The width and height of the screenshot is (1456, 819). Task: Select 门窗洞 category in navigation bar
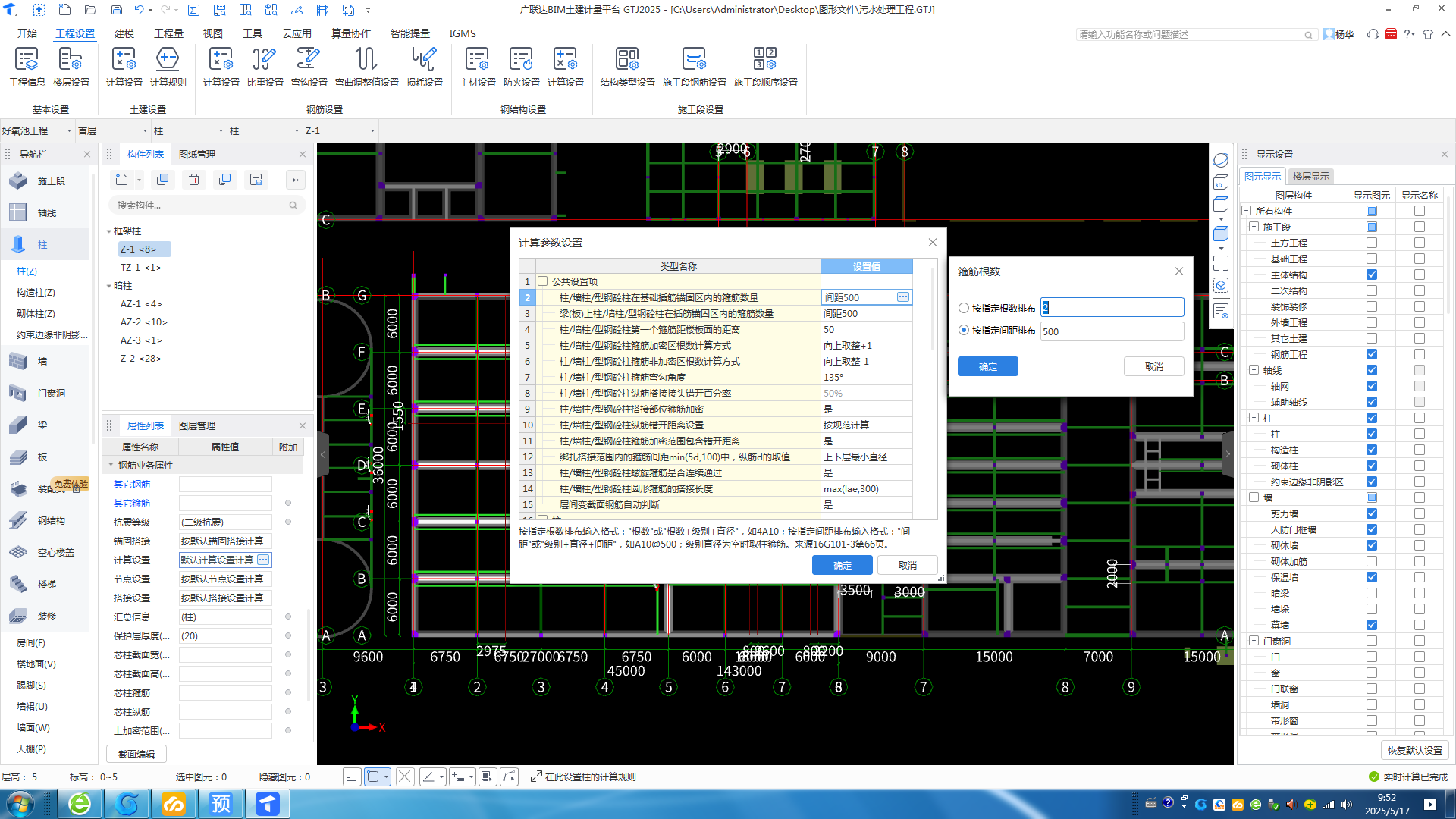point(45,393)
